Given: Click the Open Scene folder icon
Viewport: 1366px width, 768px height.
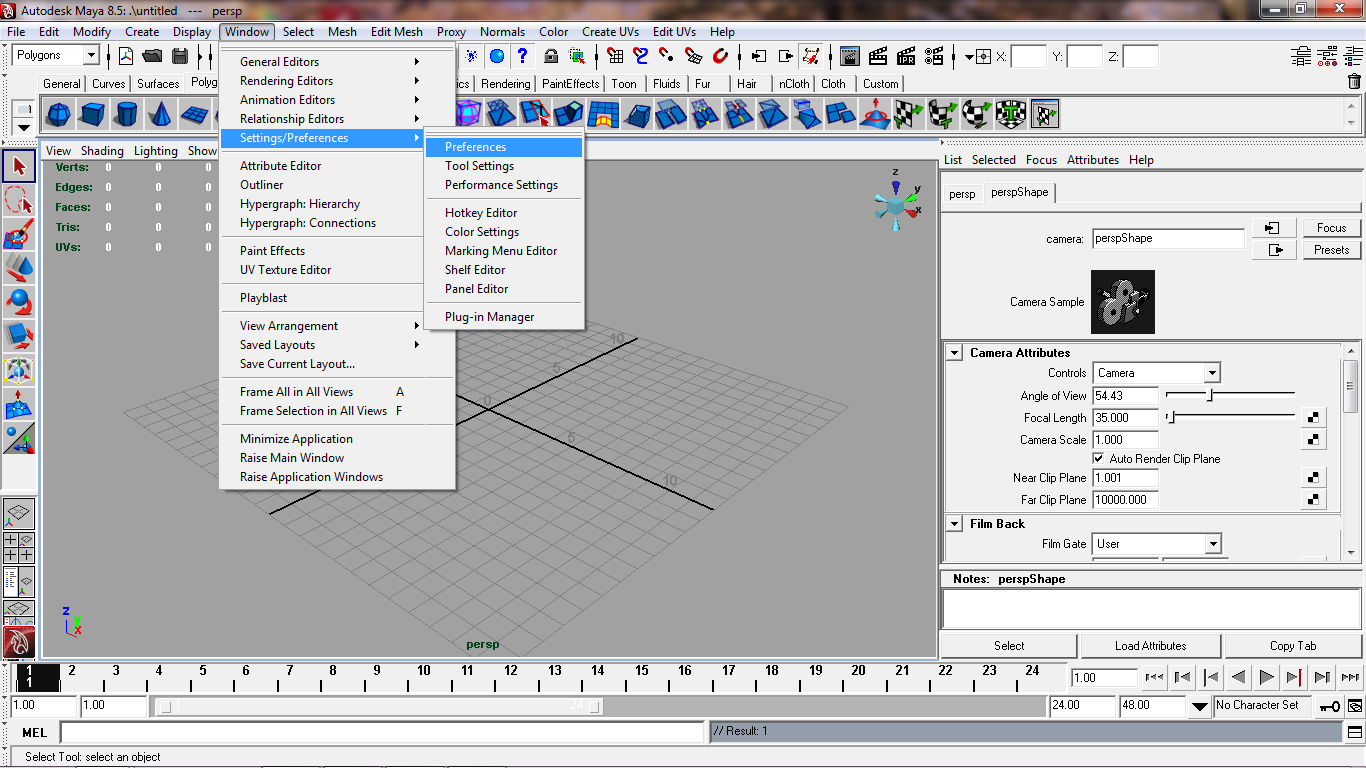Looking at the screenshot, I should click(152, 56).
